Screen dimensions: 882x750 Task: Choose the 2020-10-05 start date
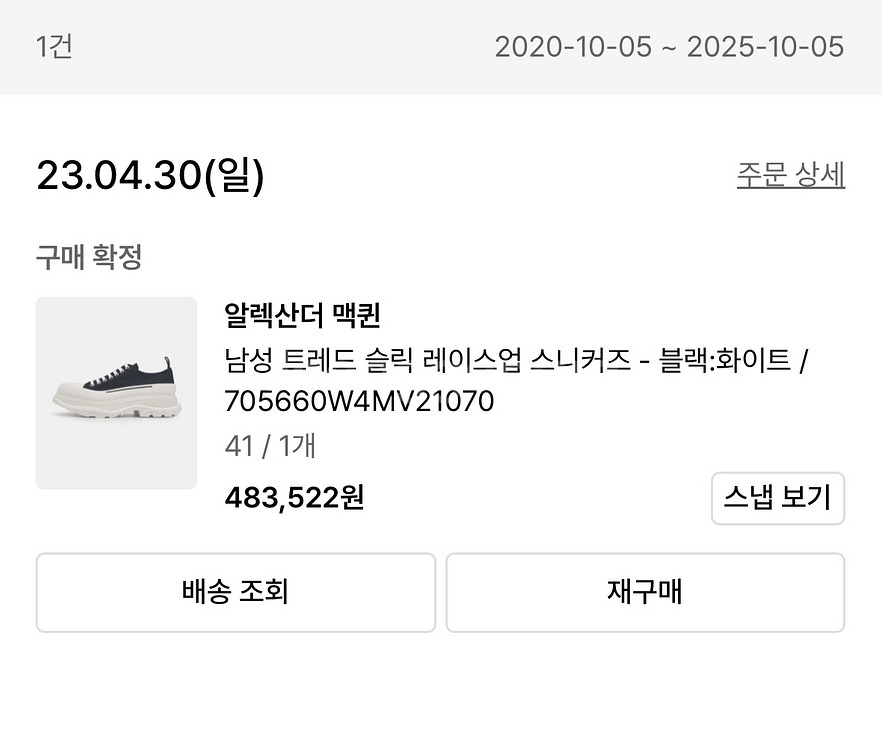[573, 47]
